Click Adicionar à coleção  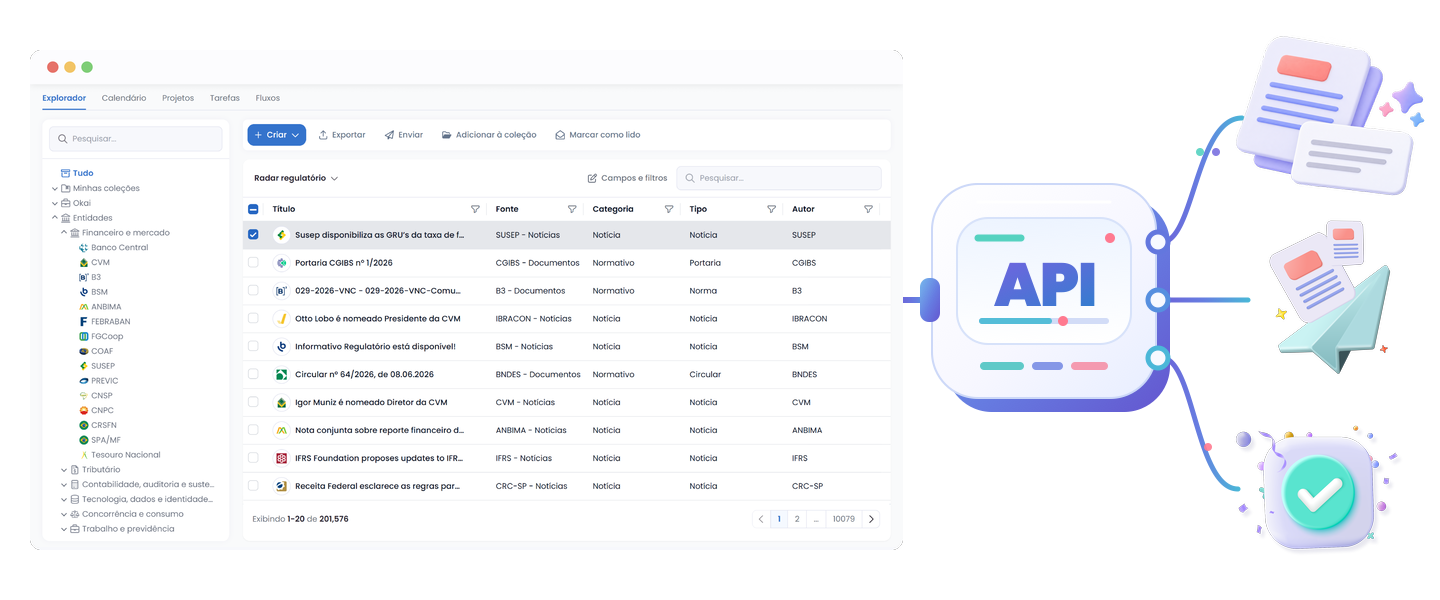point(489,135)
